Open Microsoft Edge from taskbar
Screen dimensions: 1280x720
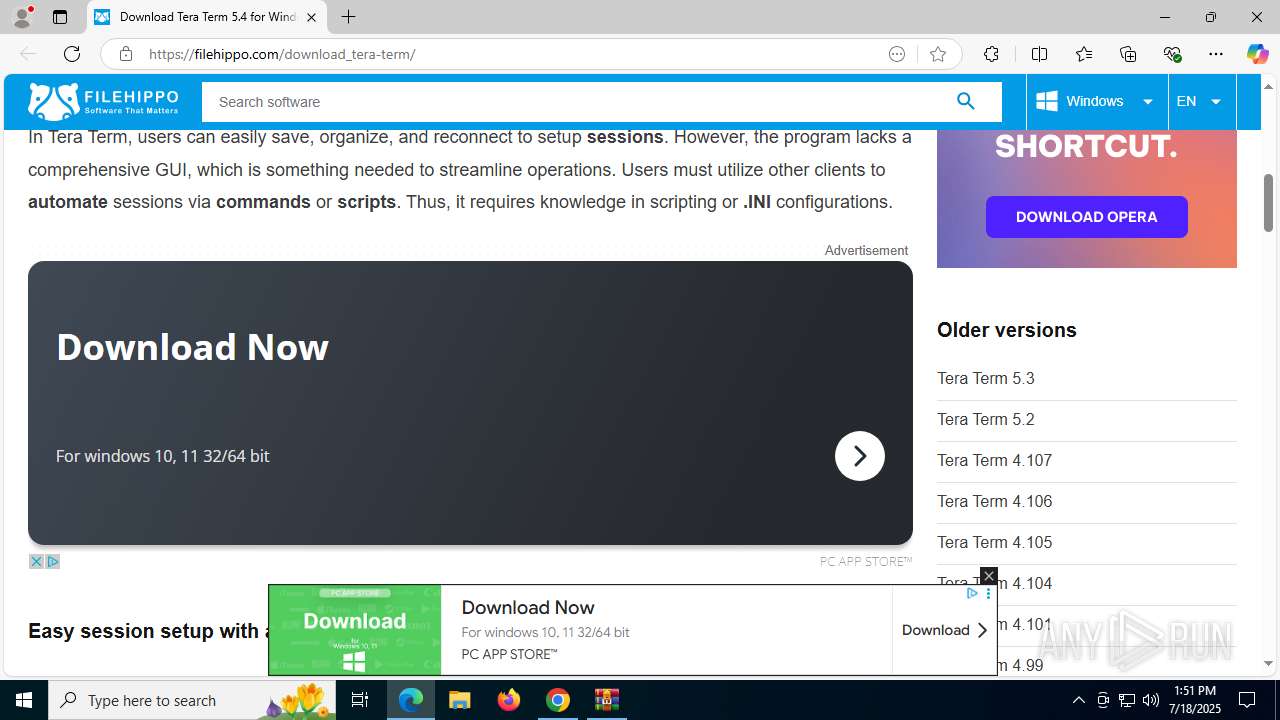(411, 700)
